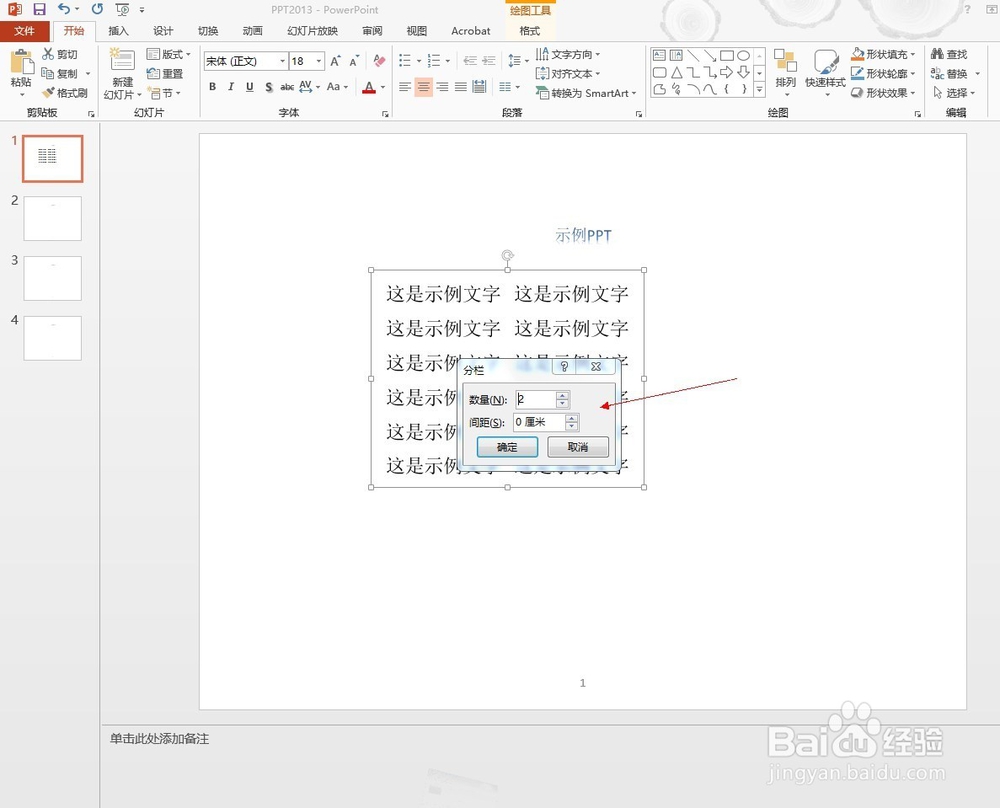Toggle Justify paragraph alignment button

coord(460,87)
